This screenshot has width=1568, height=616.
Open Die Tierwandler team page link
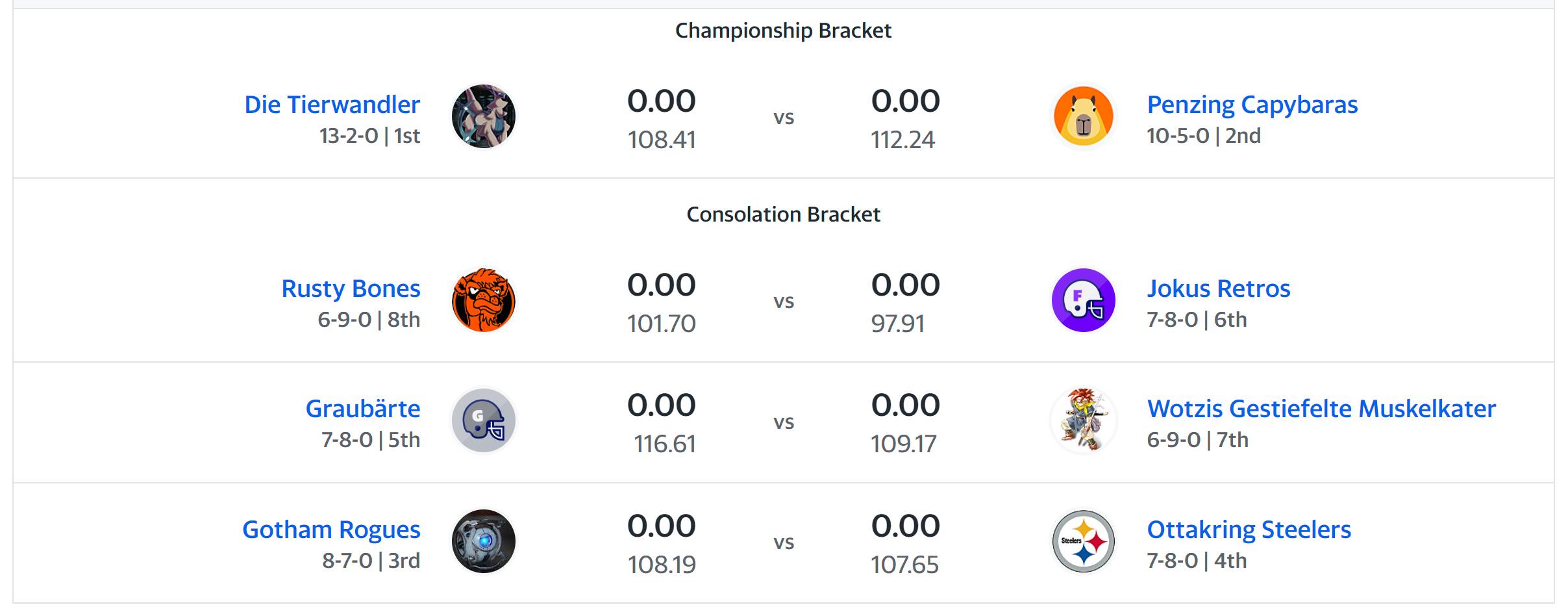pos(332,105)
